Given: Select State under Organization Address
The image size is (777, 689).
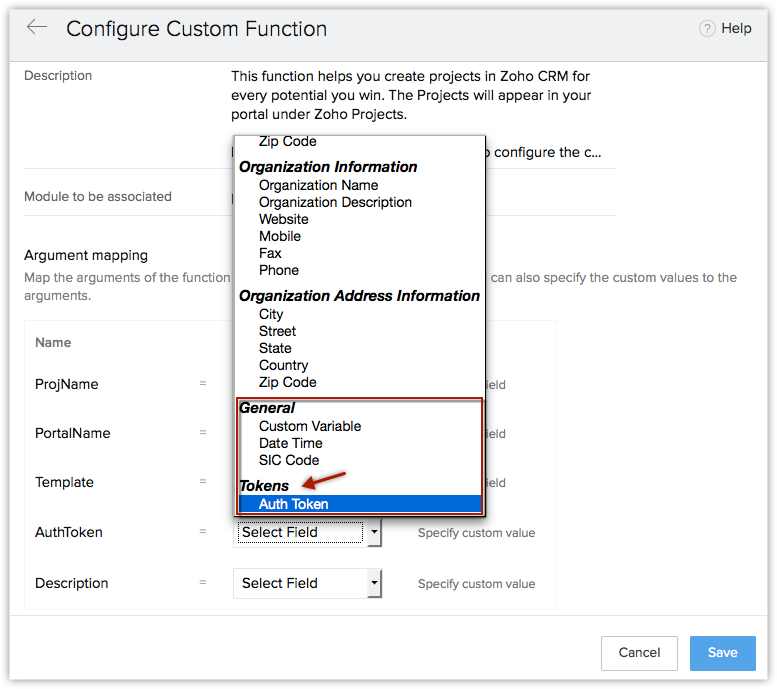Looking at the screenshot, I should (275, 348).
